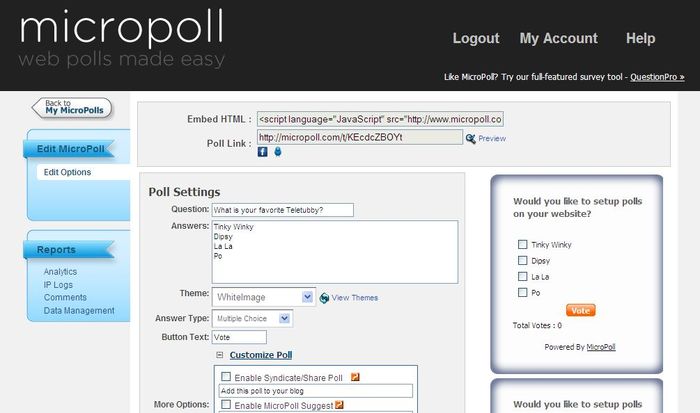
Task: Click the Facebook share icon
Action: tap(263, 152)
